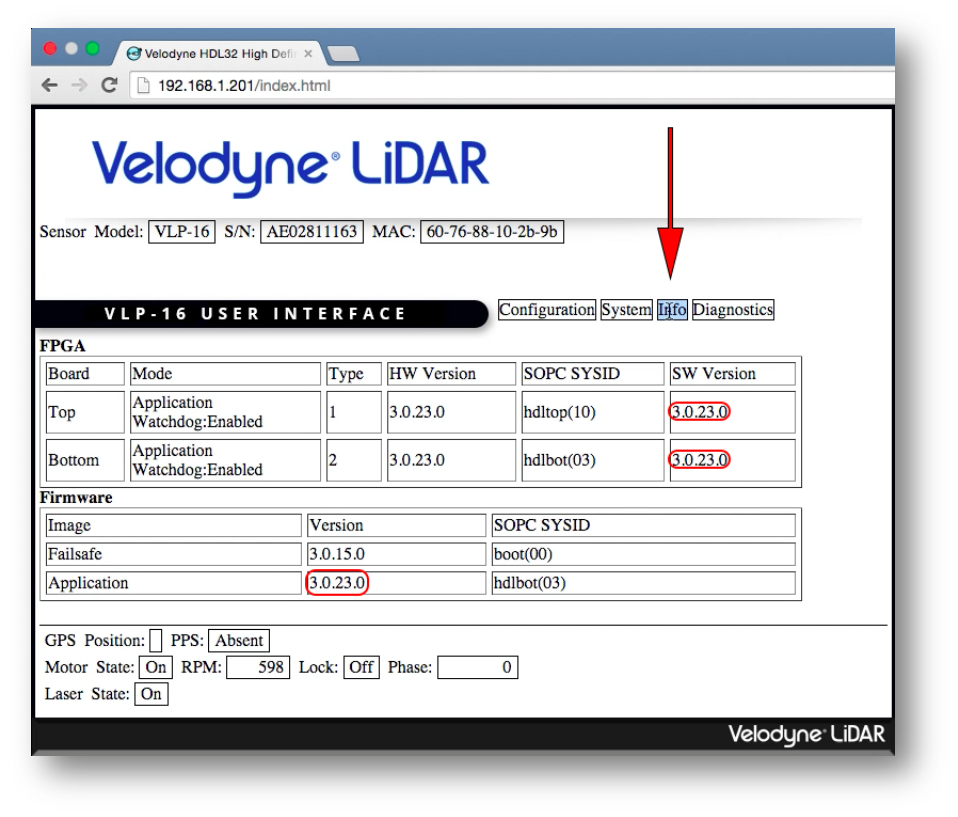Screen dimensions: 958x817
Task: Click the empty GPS Position field
Action: click(x=156, y=641)
